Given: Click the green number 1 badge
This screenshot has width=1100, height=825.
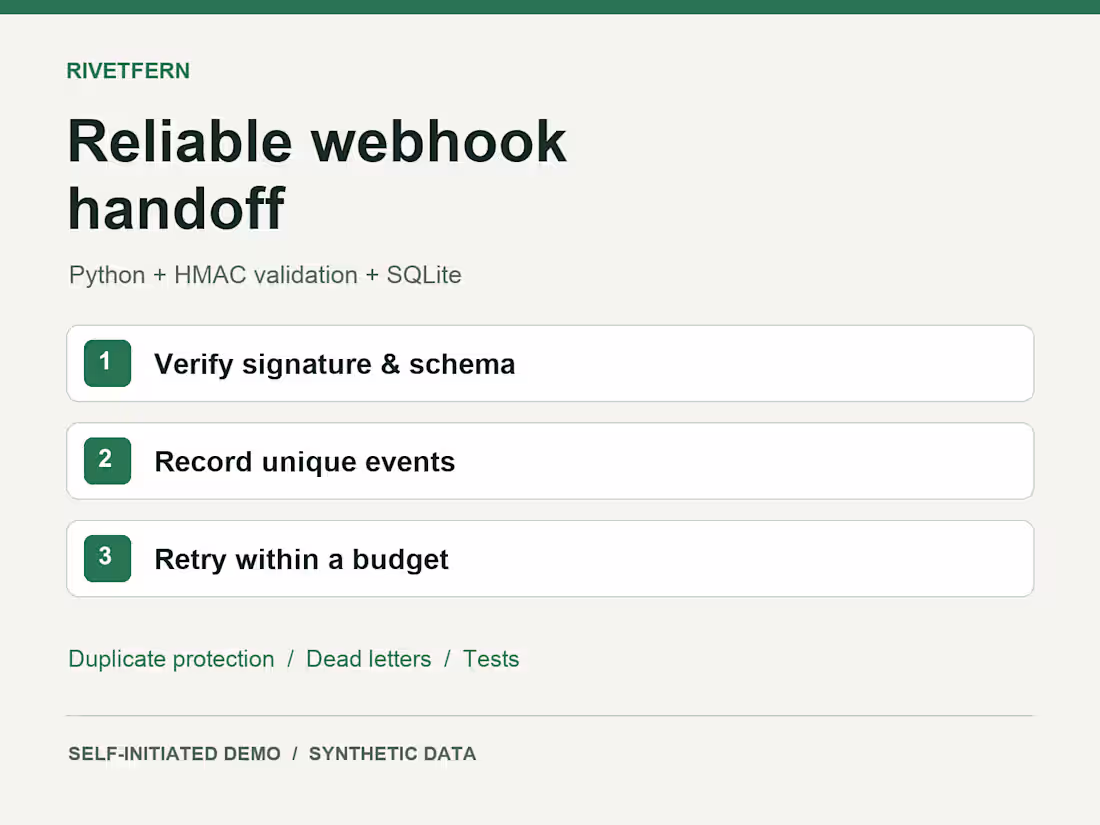Looking at the screenshot, I should (107, 363).
